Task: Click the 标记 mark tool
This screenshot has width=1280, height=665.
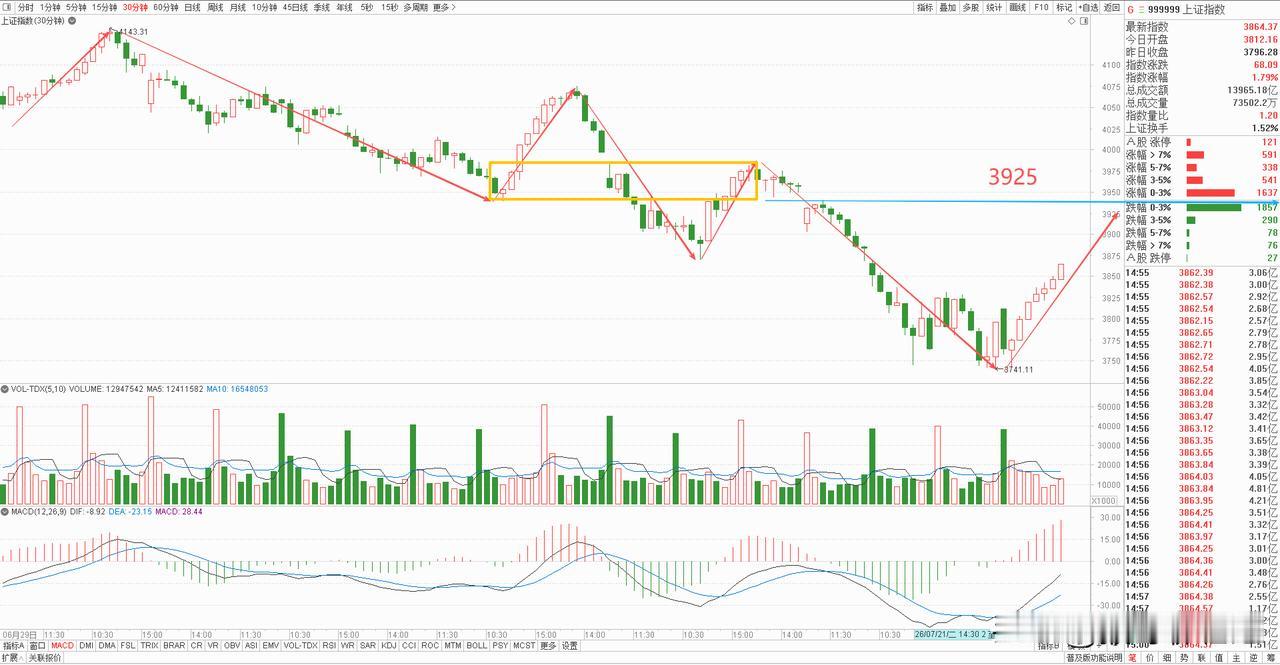Action: [1064, 7]
